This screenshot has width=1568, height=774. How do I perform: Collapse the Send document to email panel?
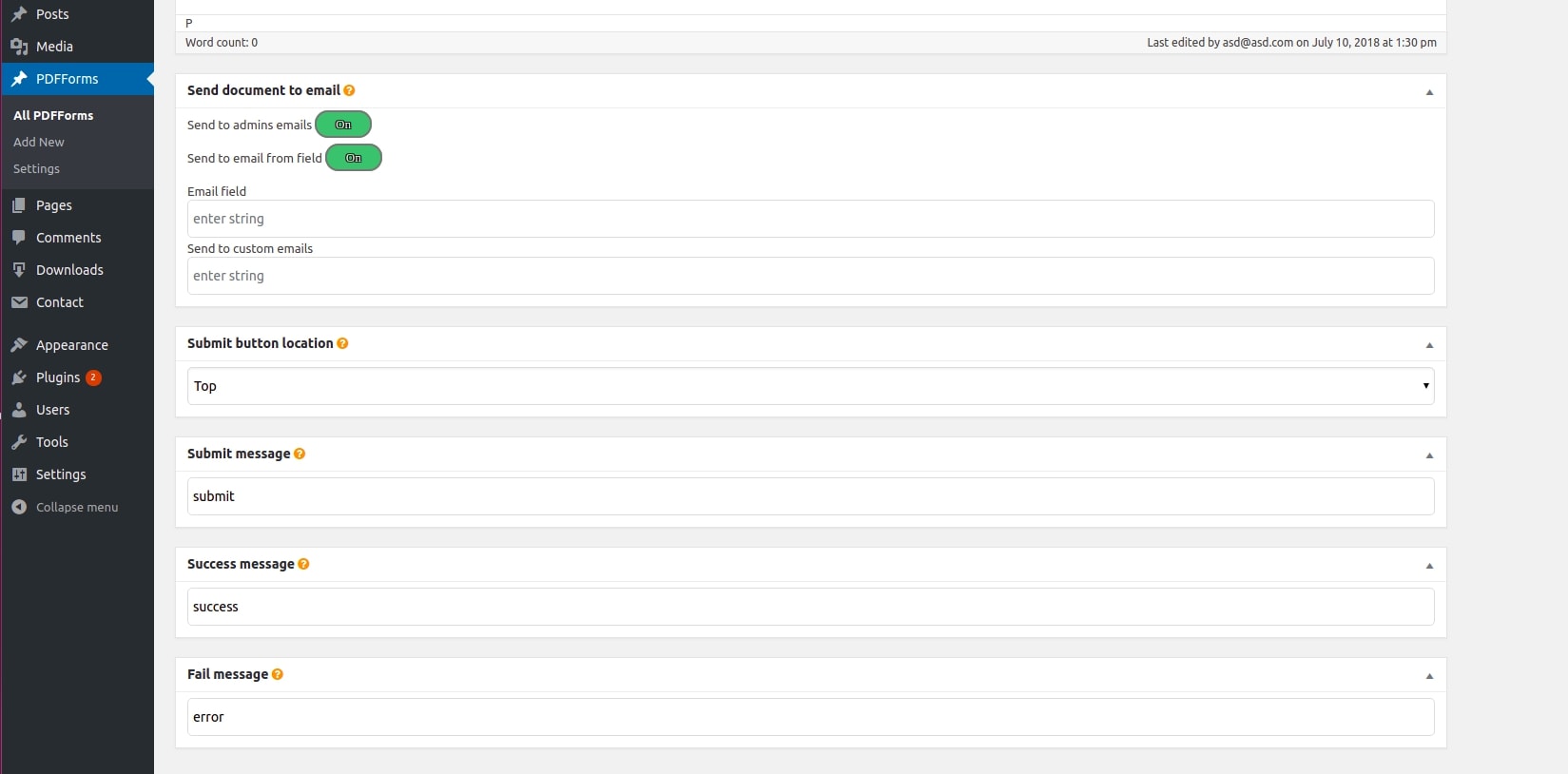[1429, 92]
